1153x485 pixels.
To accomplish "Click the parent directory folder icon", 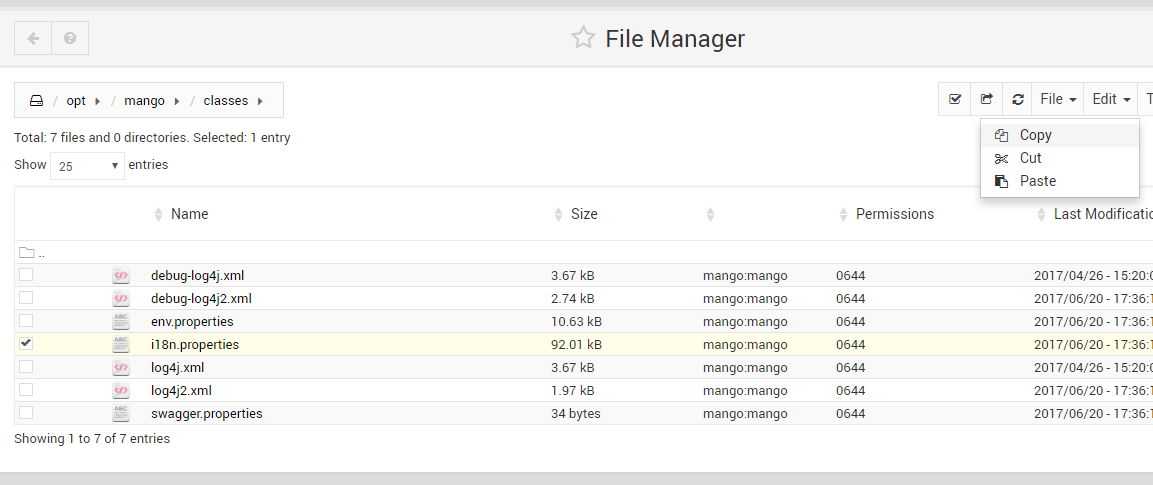I will (27, 253).
